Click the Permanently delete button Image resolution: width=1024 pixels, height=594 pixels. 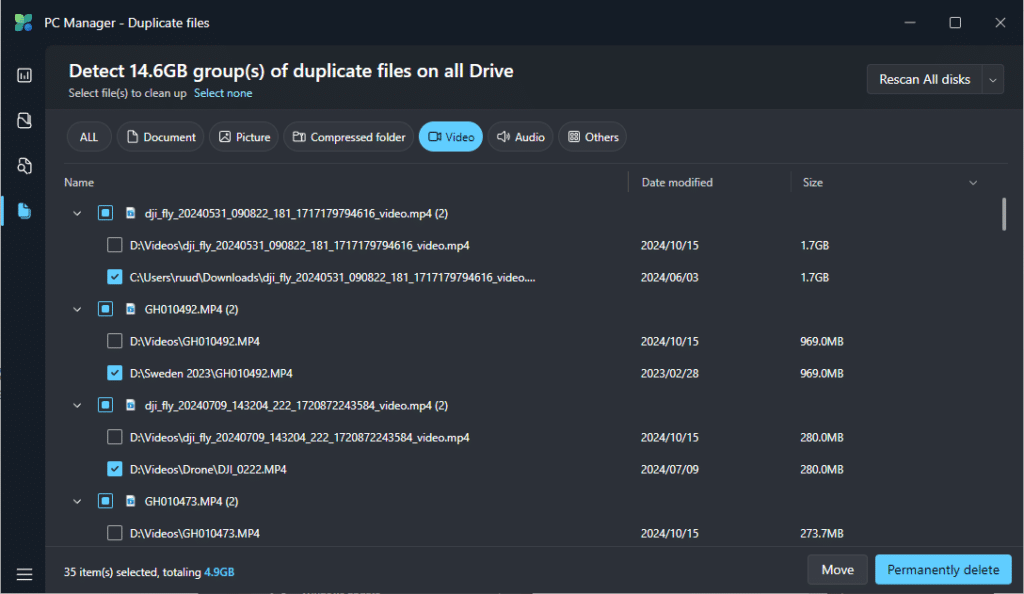pyautogui.click(x=942, y=570)
